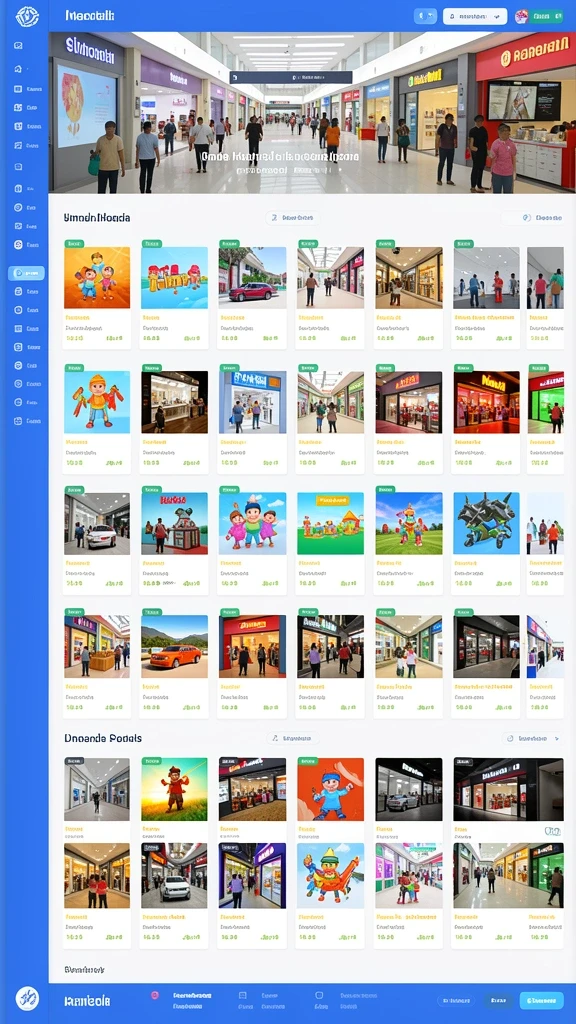576x1024 pixels.
Task: Click the home icon in the left sidebar
Action: (x=18, y=69)
